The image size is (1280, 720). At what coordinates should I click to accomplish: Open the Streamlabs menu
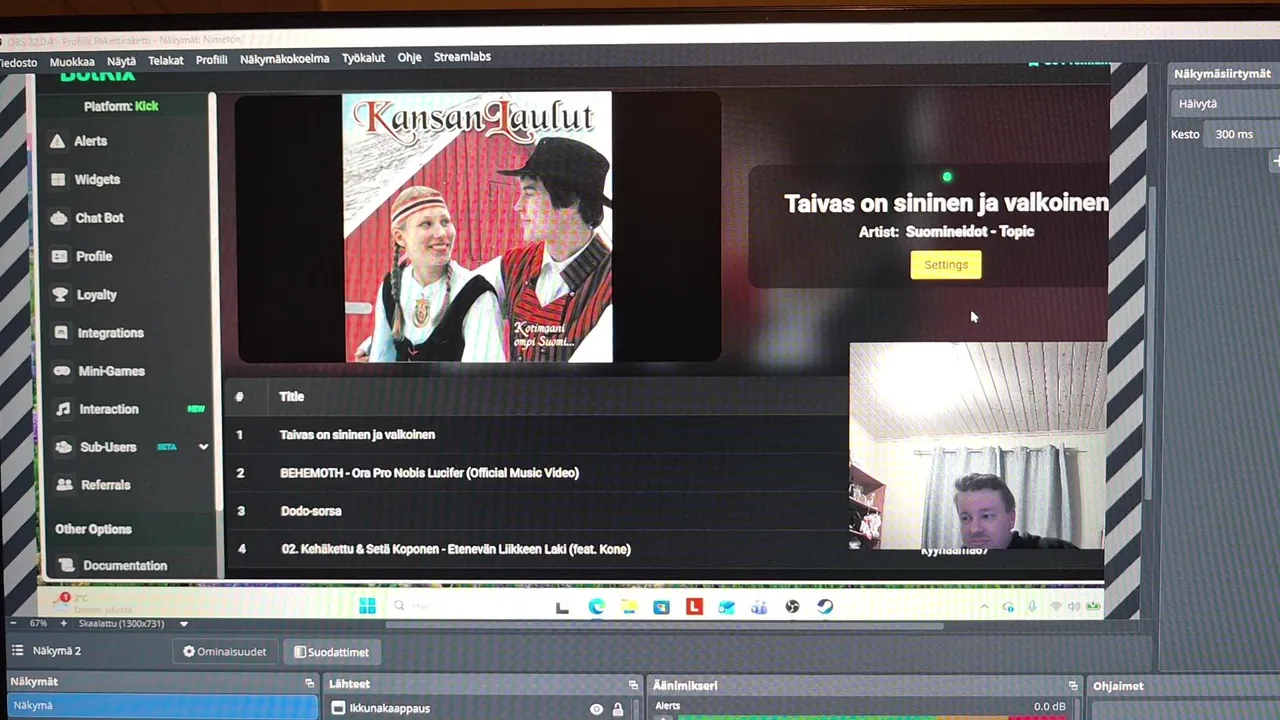click(x=462, y=57)
